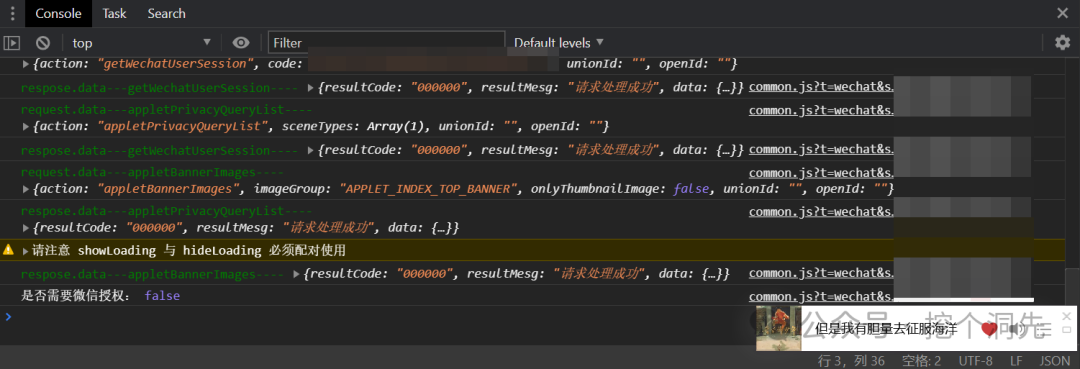
Task: Open common.js link on respose appletBannerImages row
Action: tap(821, 273)
